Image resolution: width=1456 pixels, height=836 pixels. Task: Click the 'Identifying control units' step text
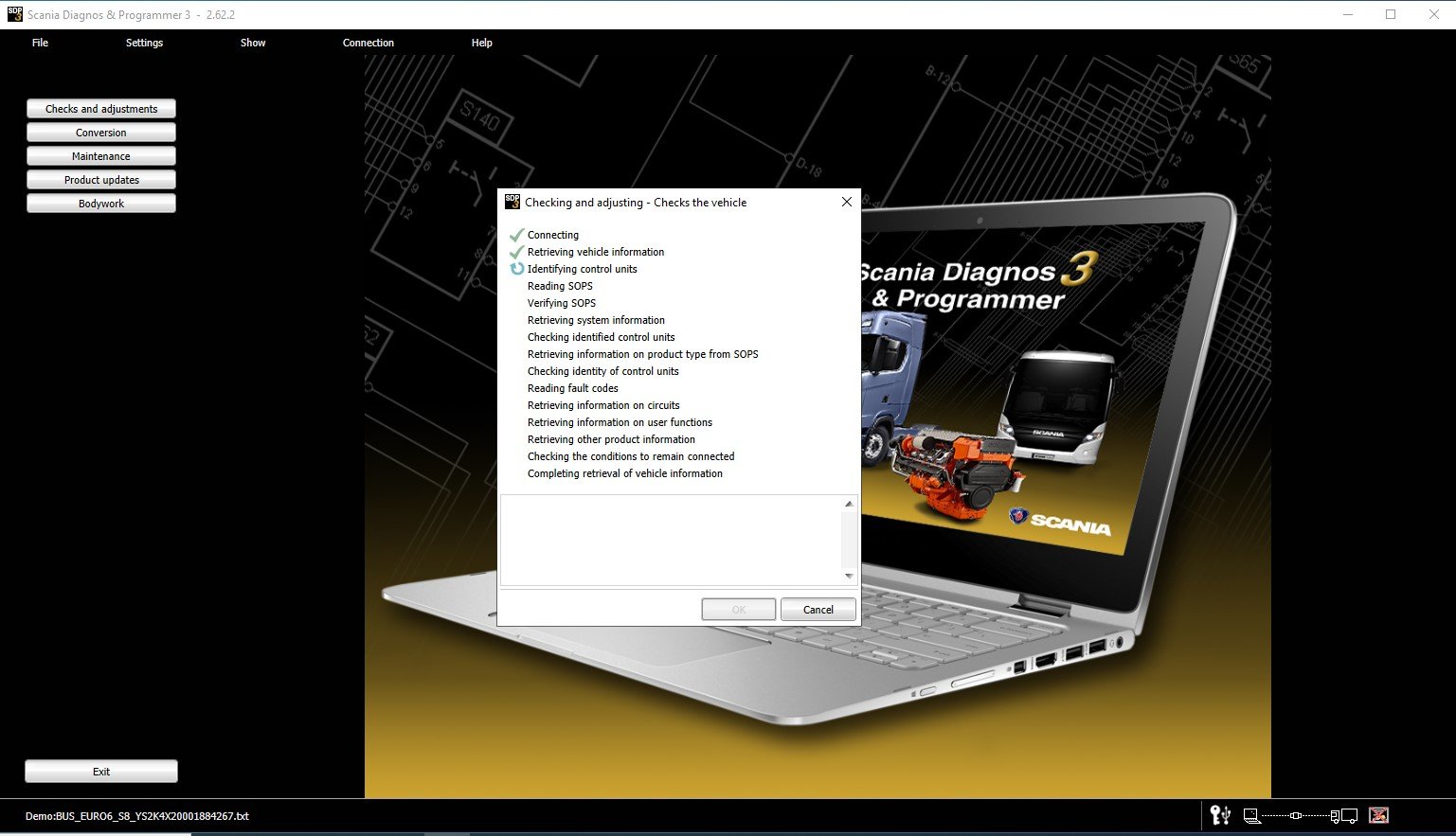pyautogui.click(x=583, y=269)
